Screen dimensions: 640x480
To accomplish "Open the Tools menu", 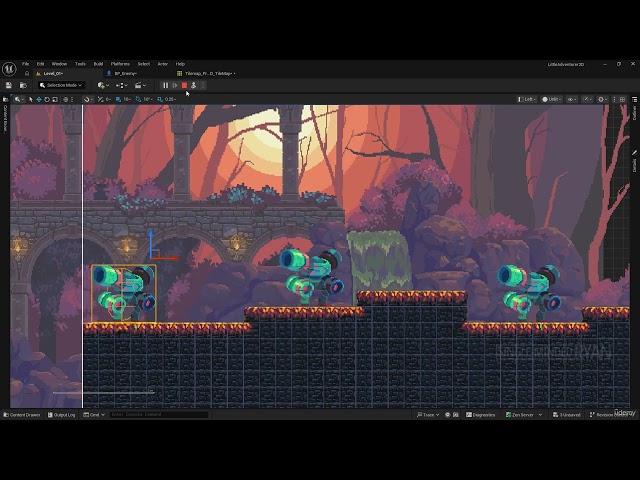I will click(80, 64).
